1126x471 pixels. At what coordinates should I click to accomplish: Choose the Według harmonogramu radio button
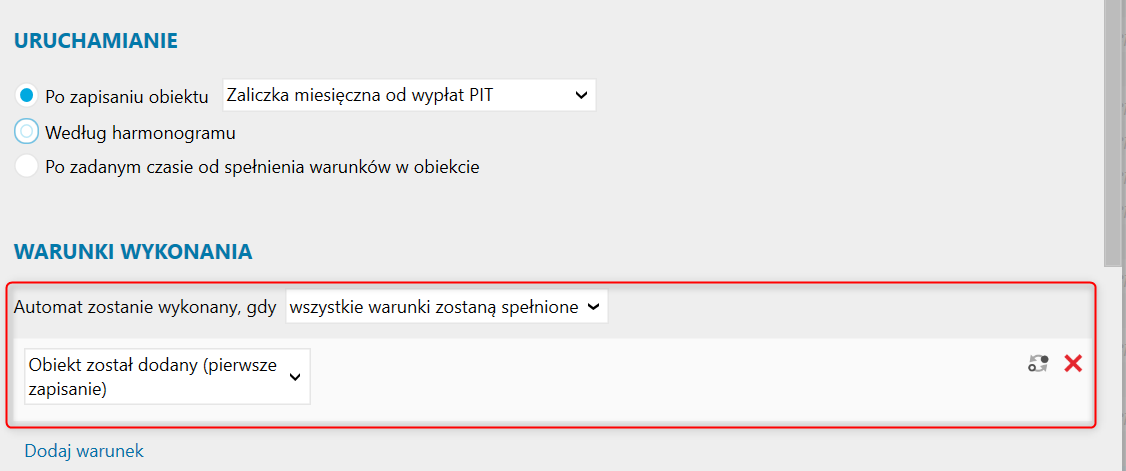click(27, 132)
